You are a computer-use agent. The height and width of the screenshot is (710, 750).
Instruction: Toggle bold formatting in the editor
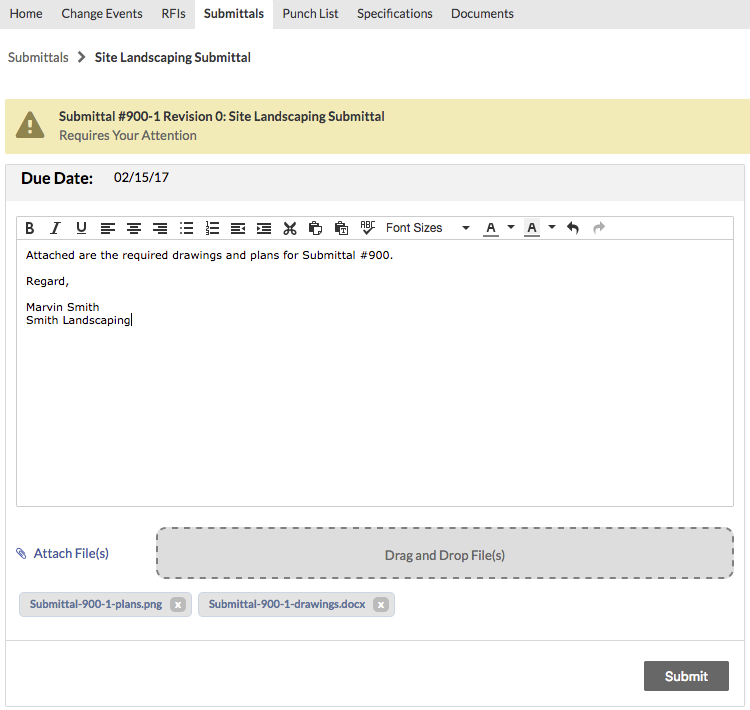click(x=30, y=228)
